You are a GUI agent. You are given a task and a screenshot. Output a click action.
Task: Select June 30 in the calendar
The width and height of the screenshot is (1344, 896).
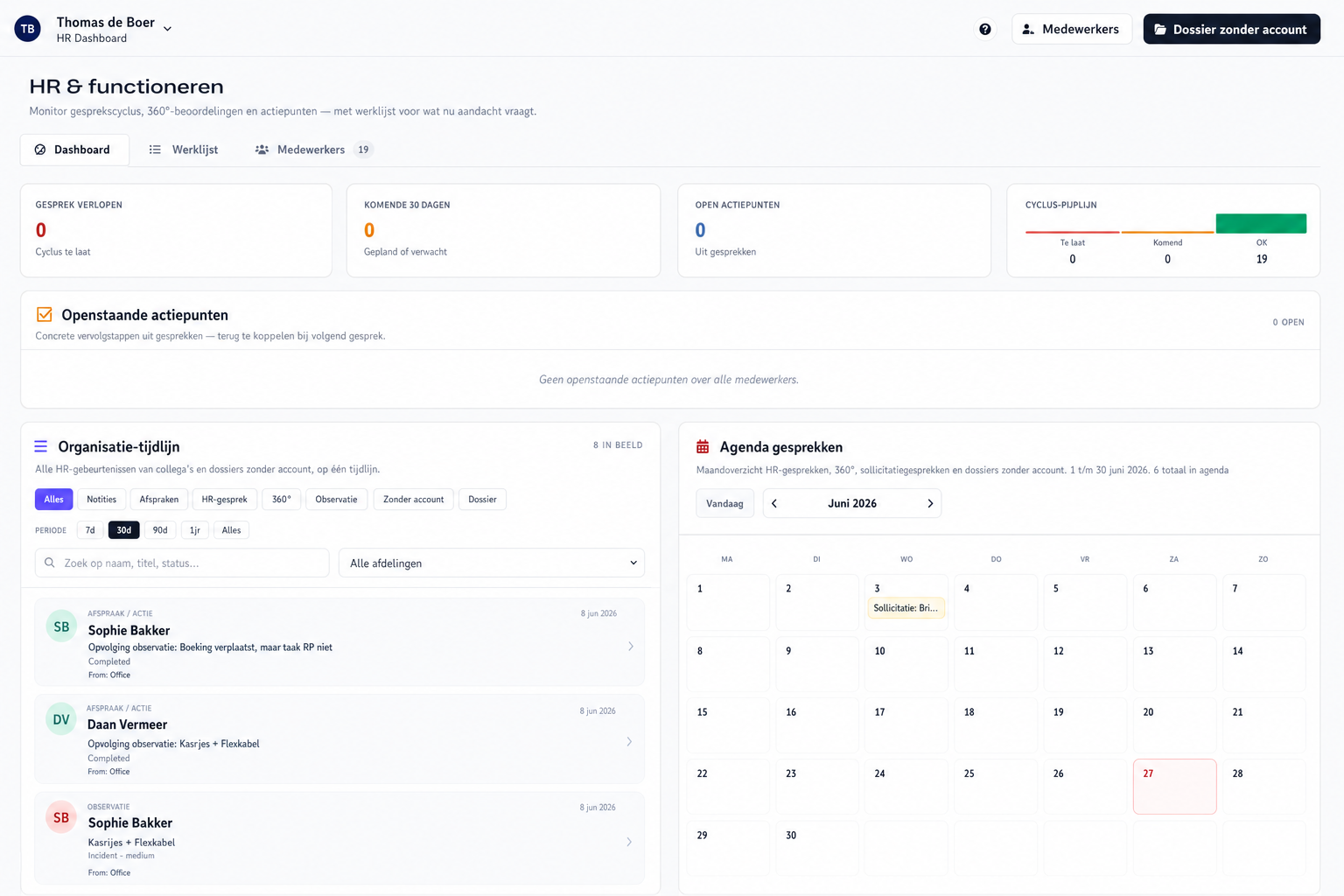click(x=817, y=848)
